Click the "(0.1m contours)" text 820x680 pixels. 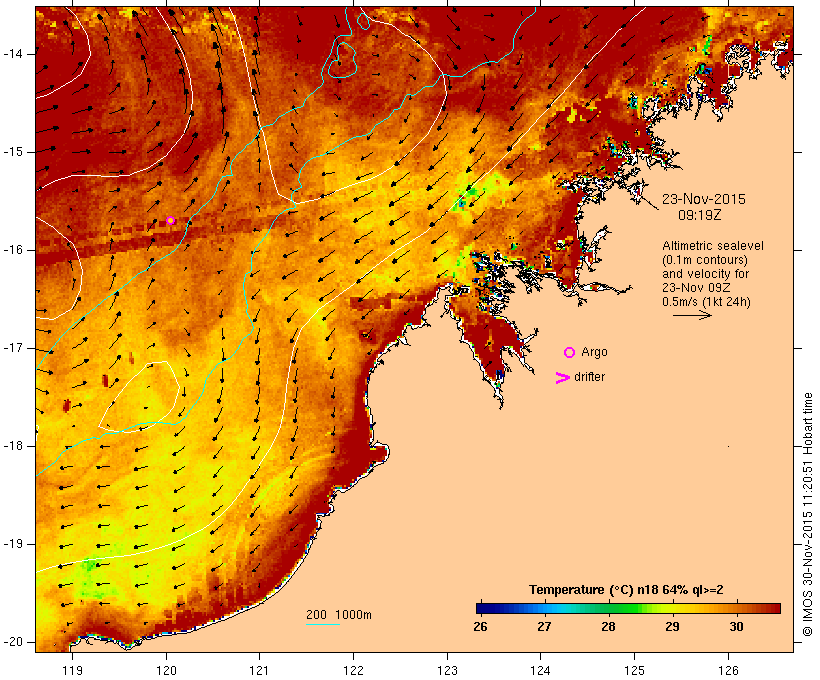point(705,259)
